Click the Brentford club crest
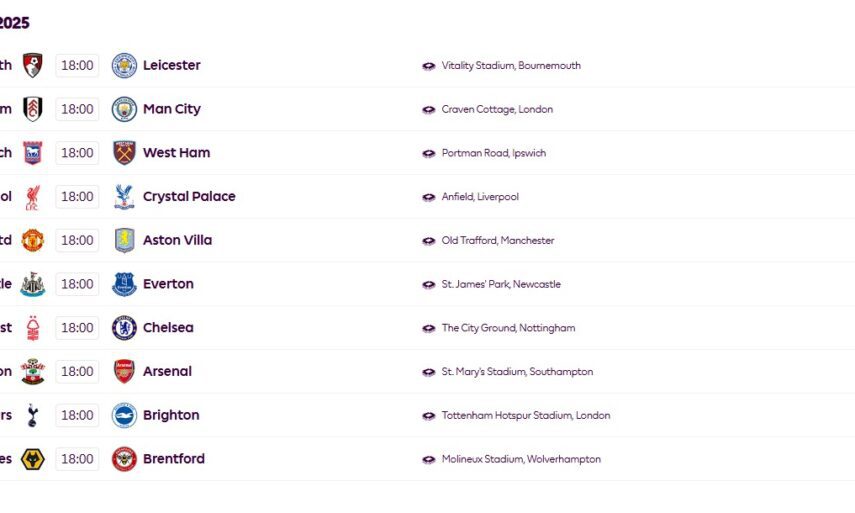The image size is (855, 513). 124,459
